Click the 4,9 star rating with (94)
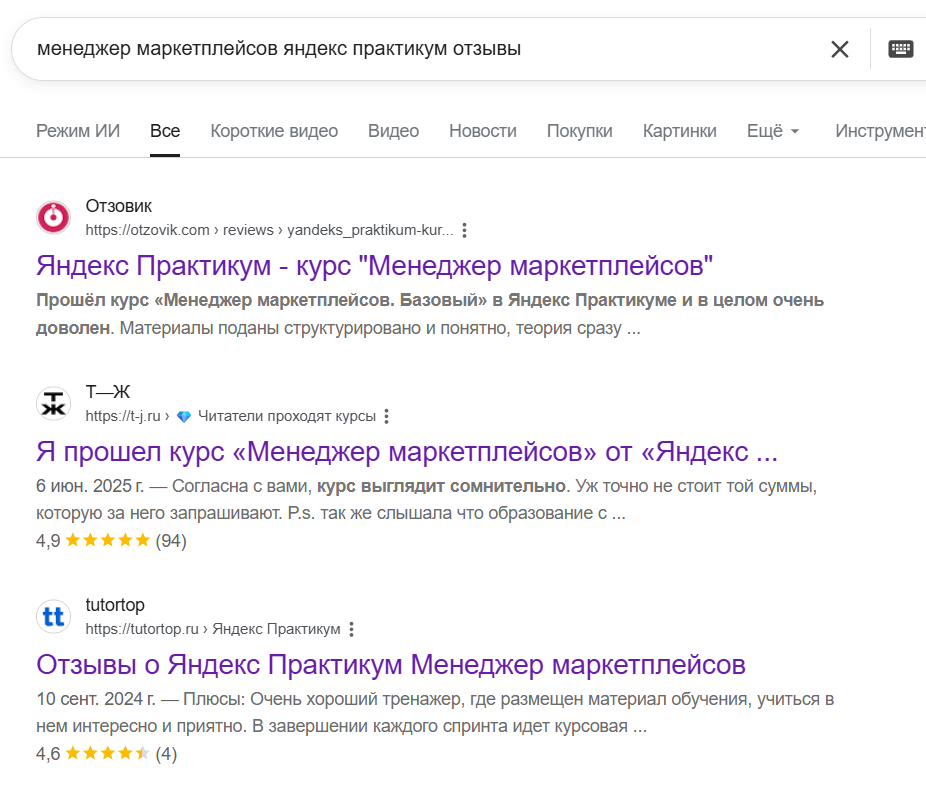 111,541
